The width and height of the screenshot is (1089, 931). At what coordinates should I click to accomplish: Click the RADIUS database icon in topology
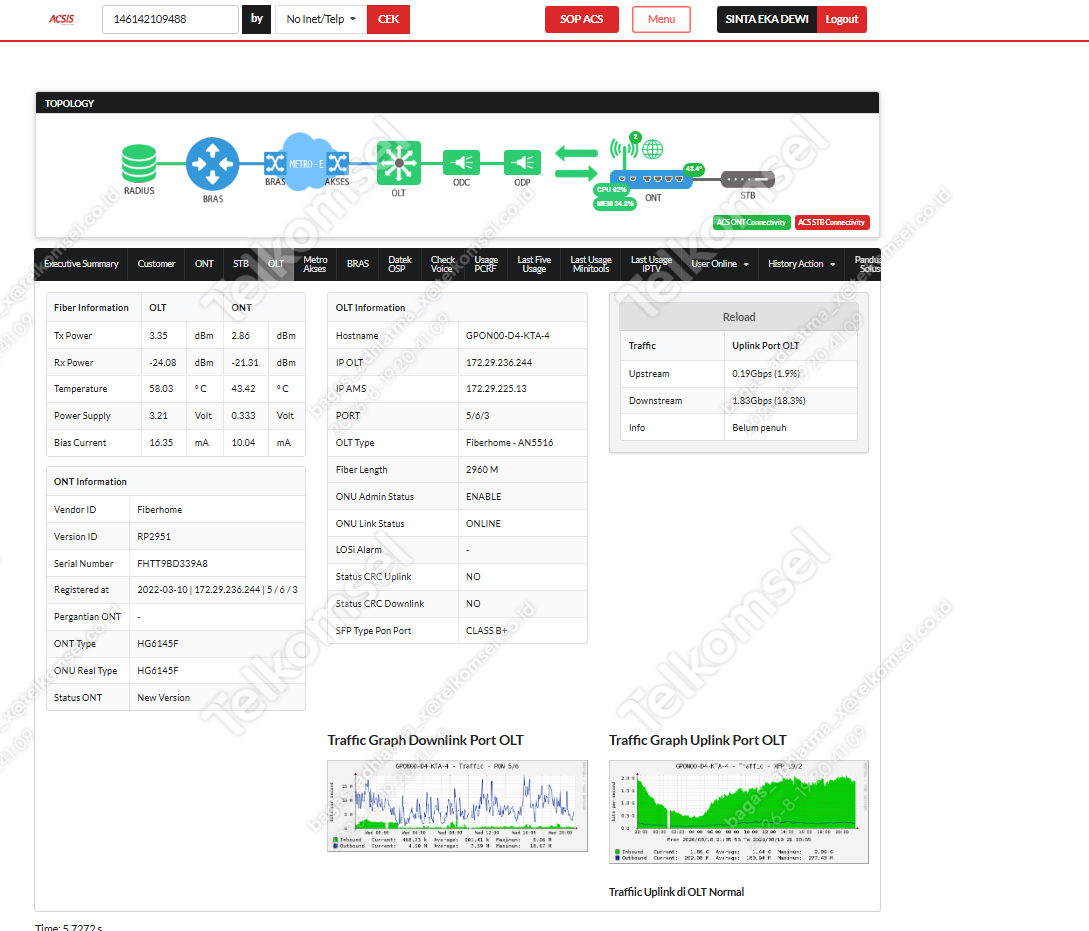pos(139,163)
